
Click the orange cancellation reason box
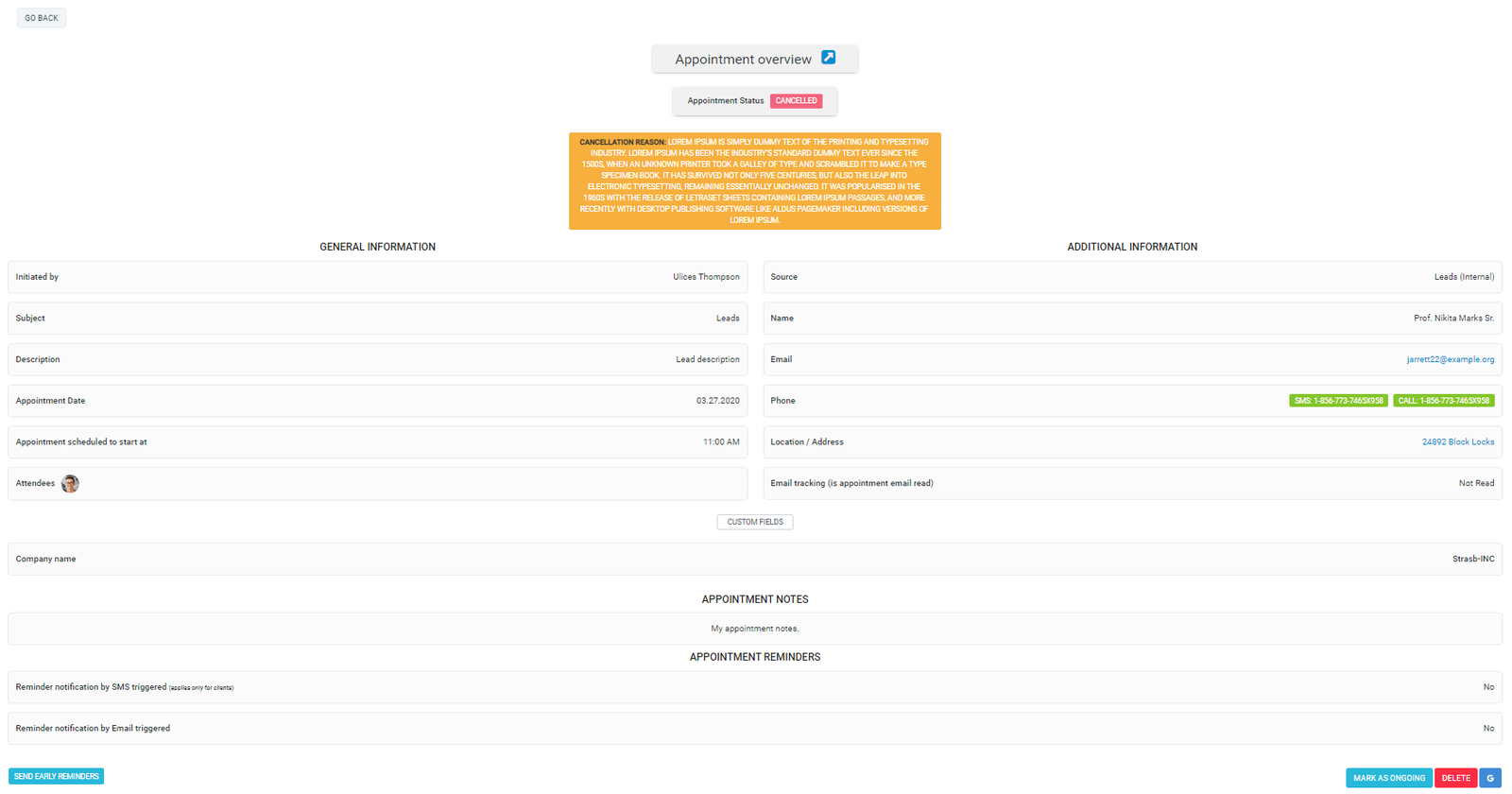pos(754,181)
